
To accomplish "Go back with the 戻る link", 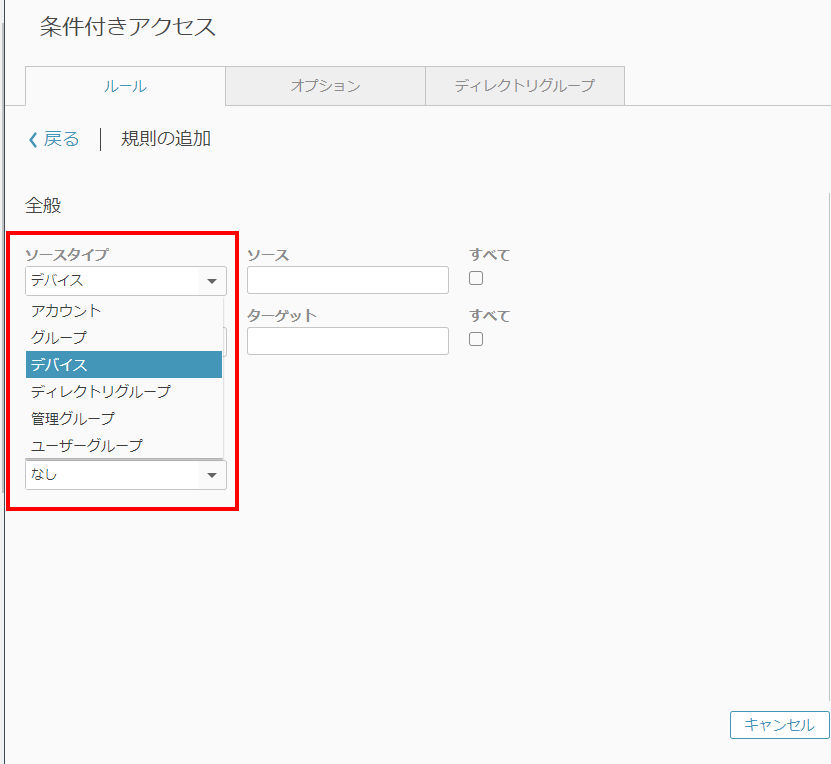I will click(x=61, y=139).
